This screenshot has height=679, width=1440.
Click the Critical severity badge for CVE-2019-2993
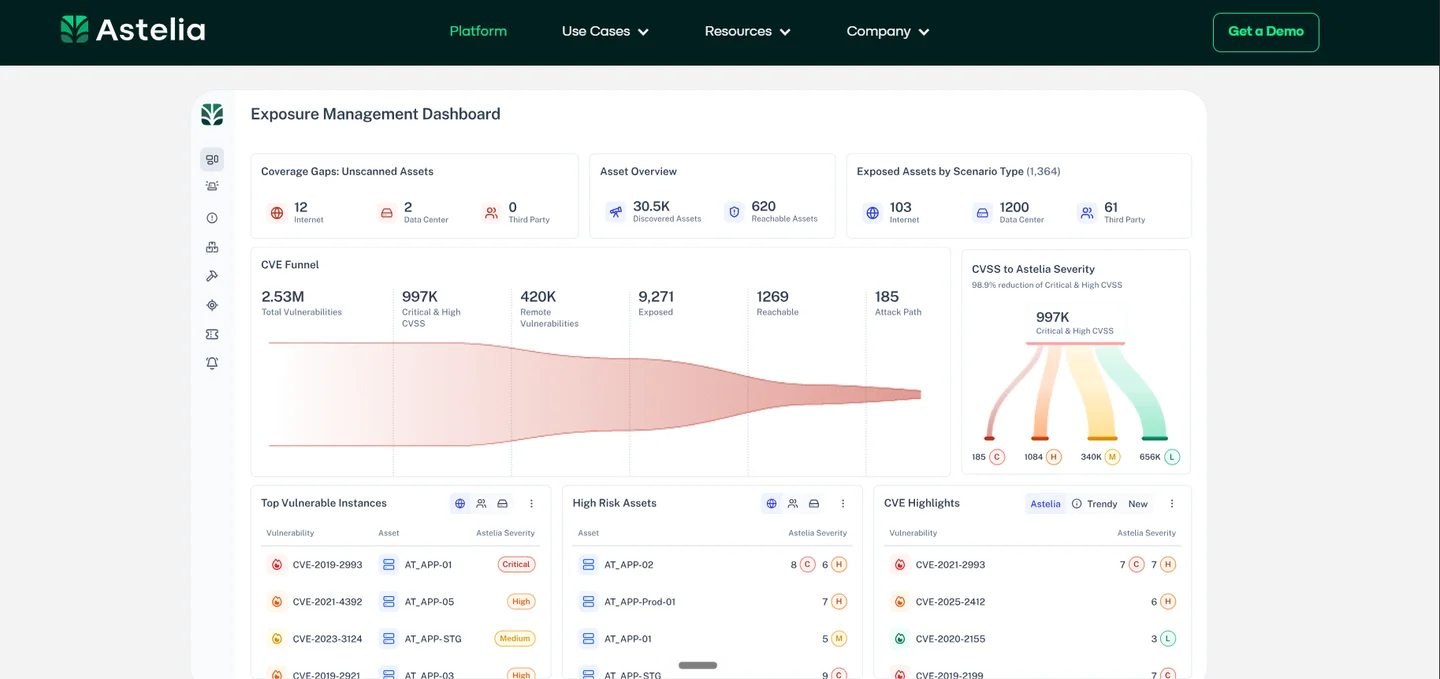coord(516,565)
